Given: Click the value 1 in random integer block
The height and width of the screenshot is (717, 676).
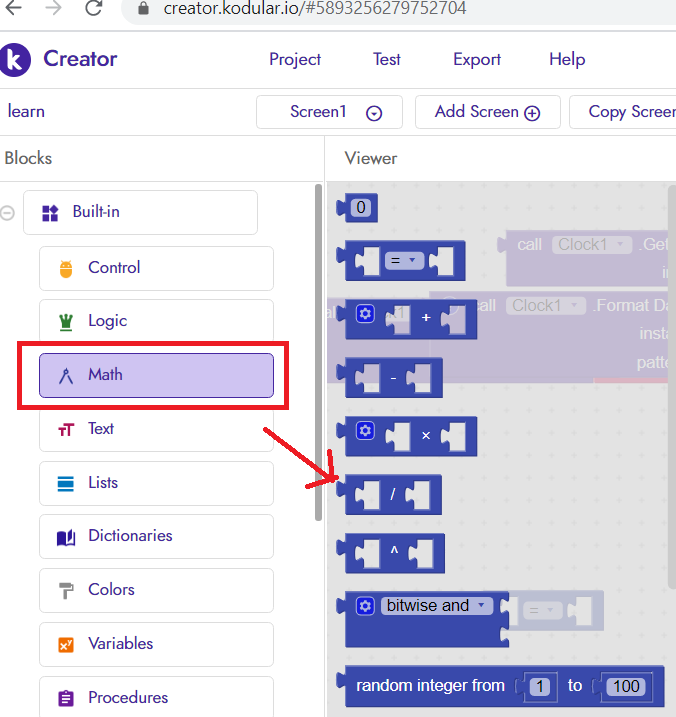Looking at the screenshot, I should [540, 686].
